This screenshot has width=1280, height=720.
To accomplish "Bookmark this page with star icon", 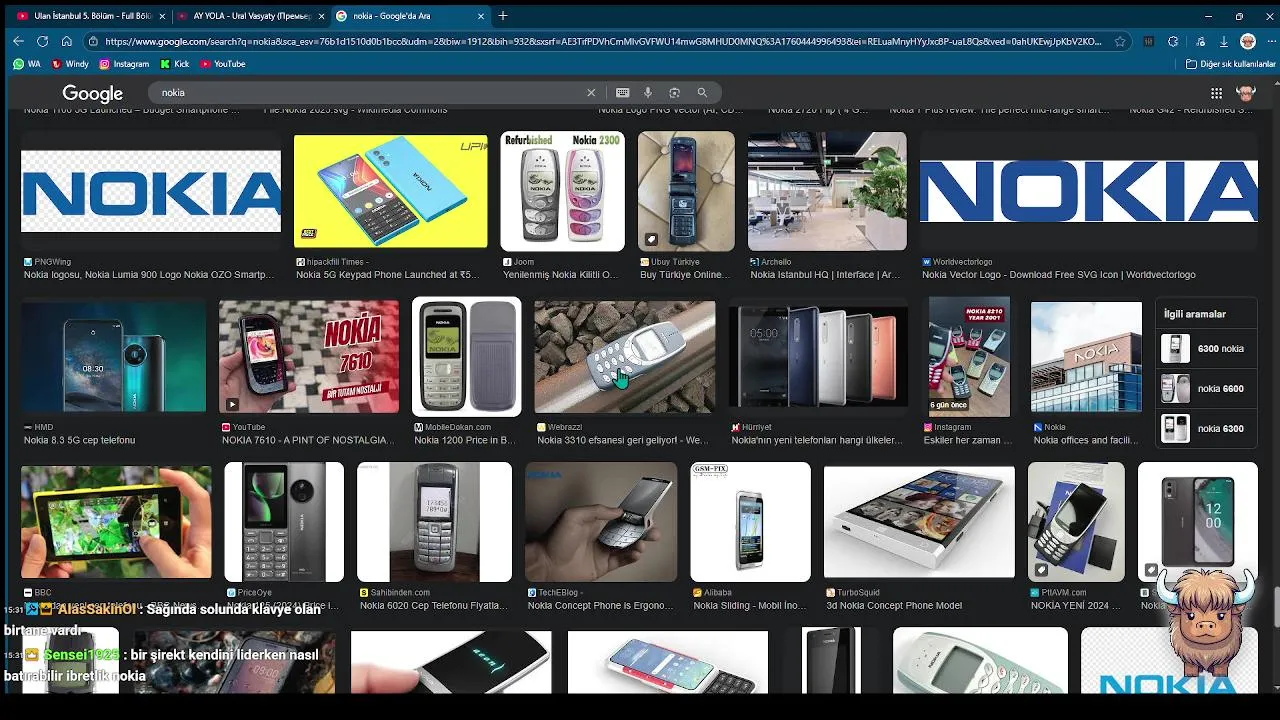I will (x=1120, y=41).
